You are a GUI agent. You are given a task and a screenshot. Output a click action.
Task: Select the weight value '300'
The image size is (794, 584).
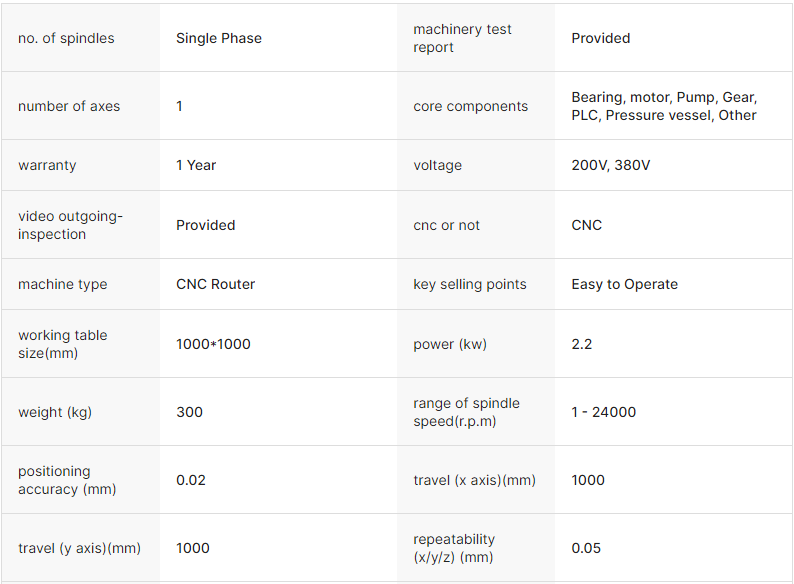189,412
